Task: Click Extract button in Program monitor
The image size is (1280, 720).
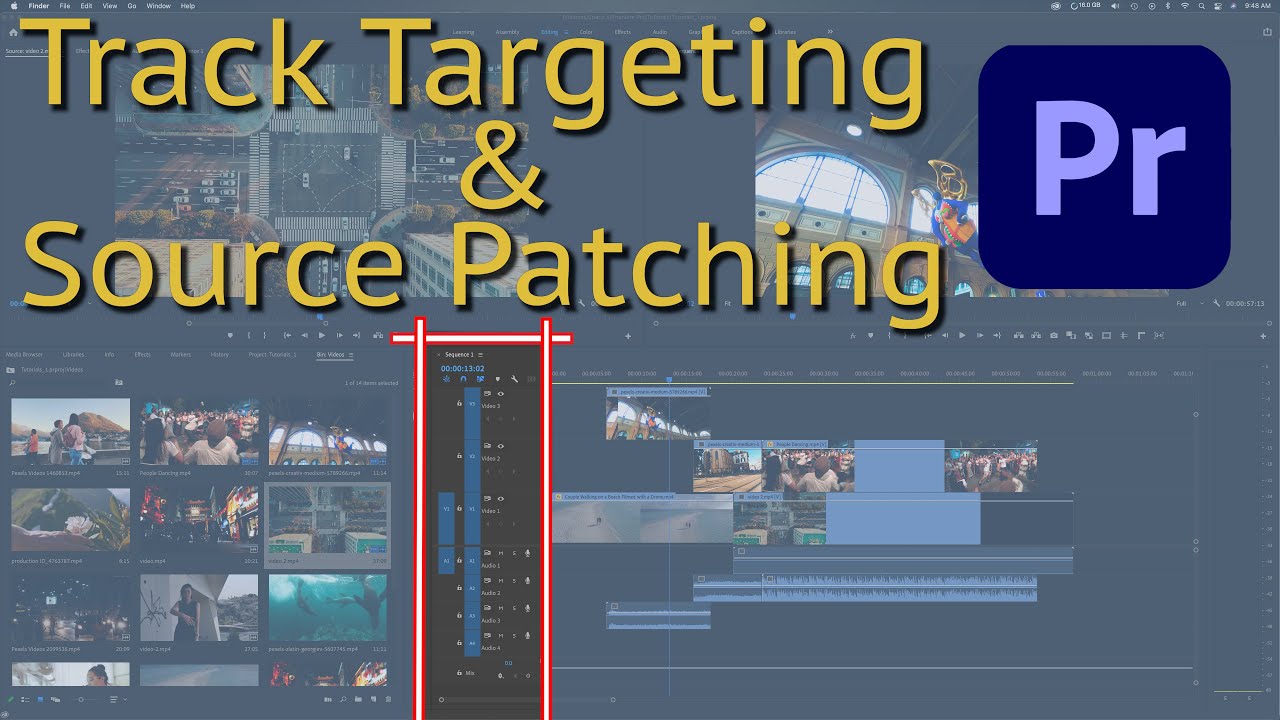Action: (1036, 336)
